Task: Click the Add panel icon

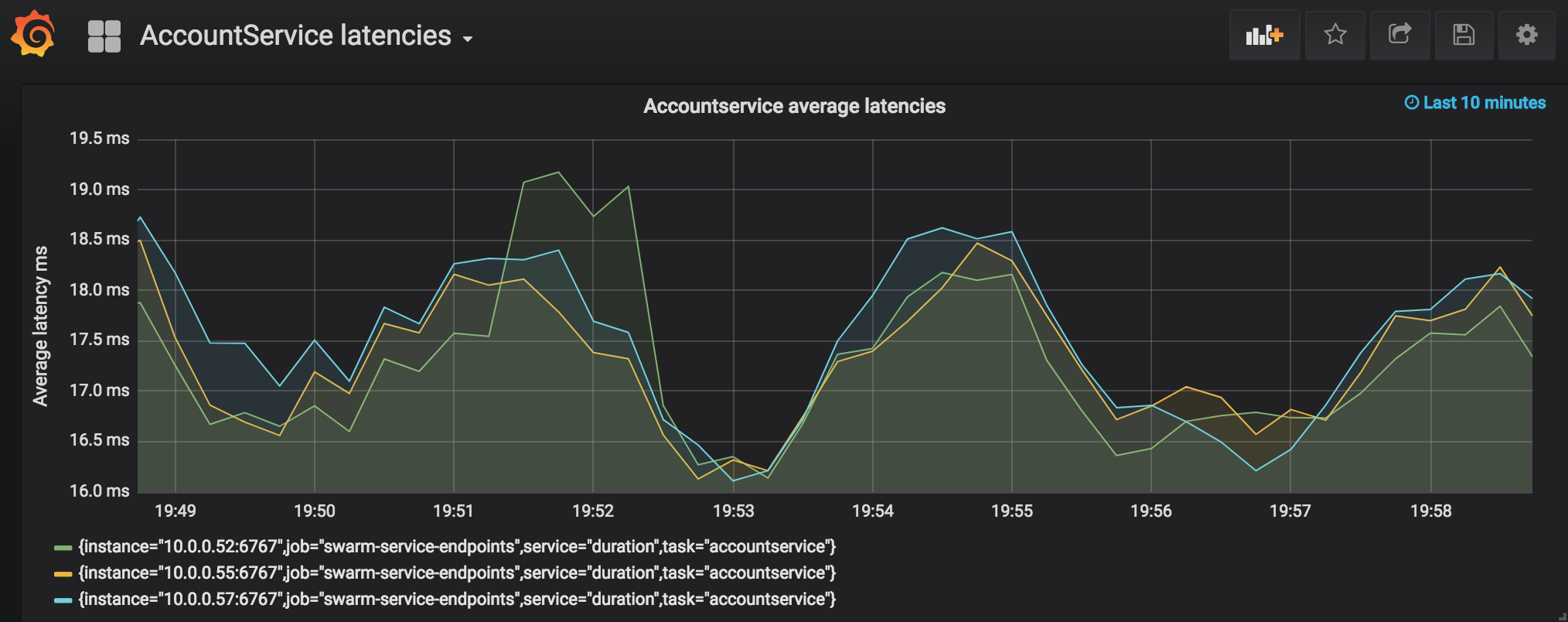Action: (1264, 35)
